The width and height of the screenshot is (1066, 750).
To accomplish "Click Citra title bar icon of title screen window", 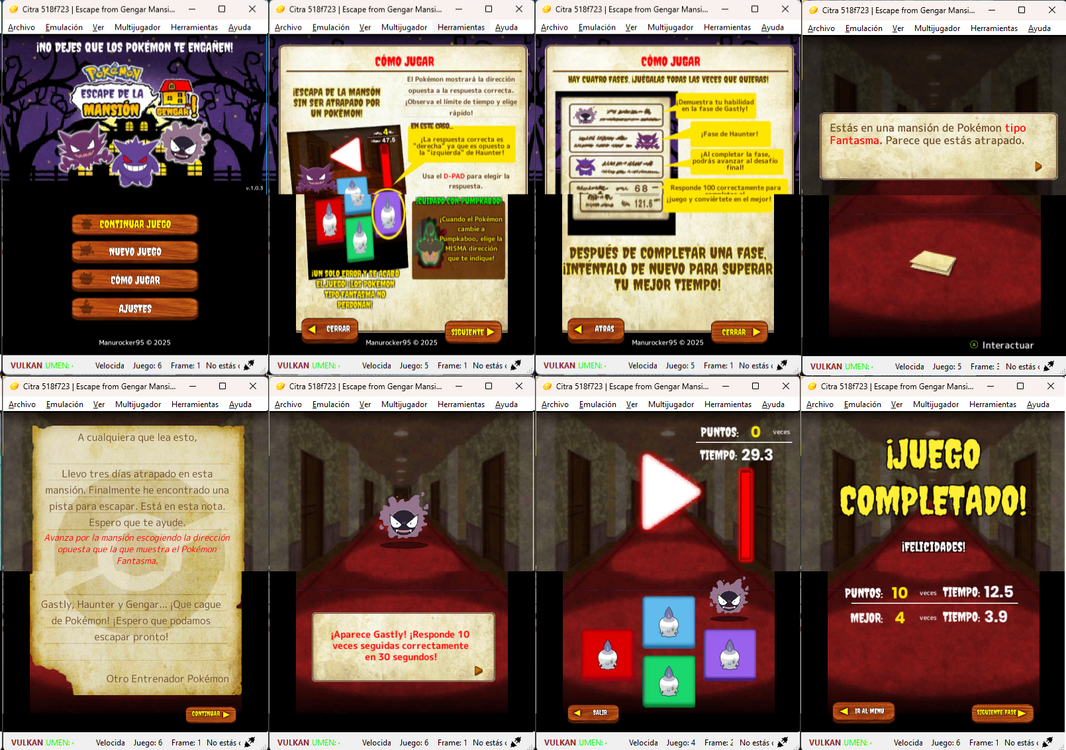I will 13,10.
